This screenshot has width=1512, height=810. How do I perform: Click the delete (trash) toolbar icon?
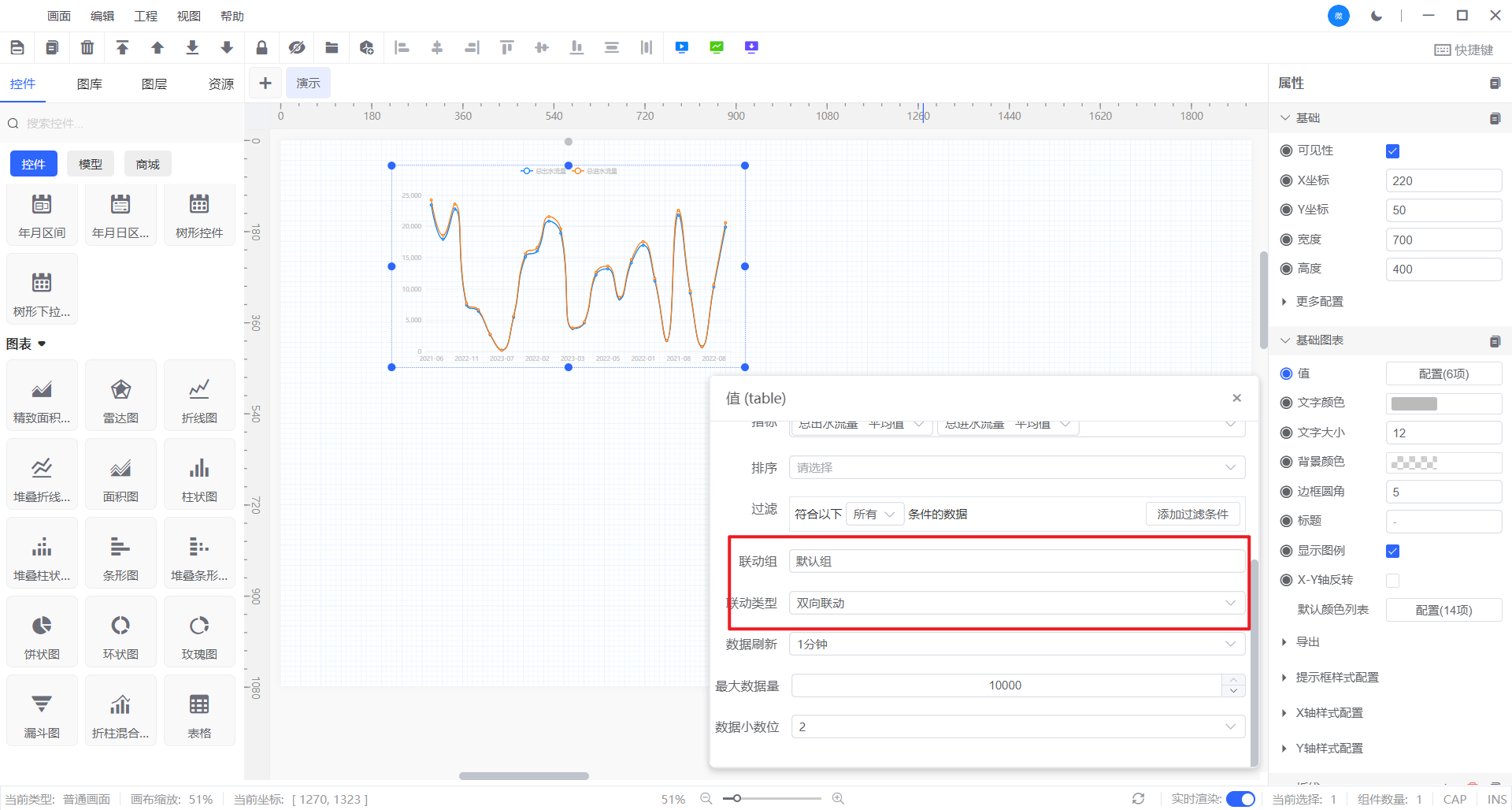pyautogui.click(x=87, y=48)
